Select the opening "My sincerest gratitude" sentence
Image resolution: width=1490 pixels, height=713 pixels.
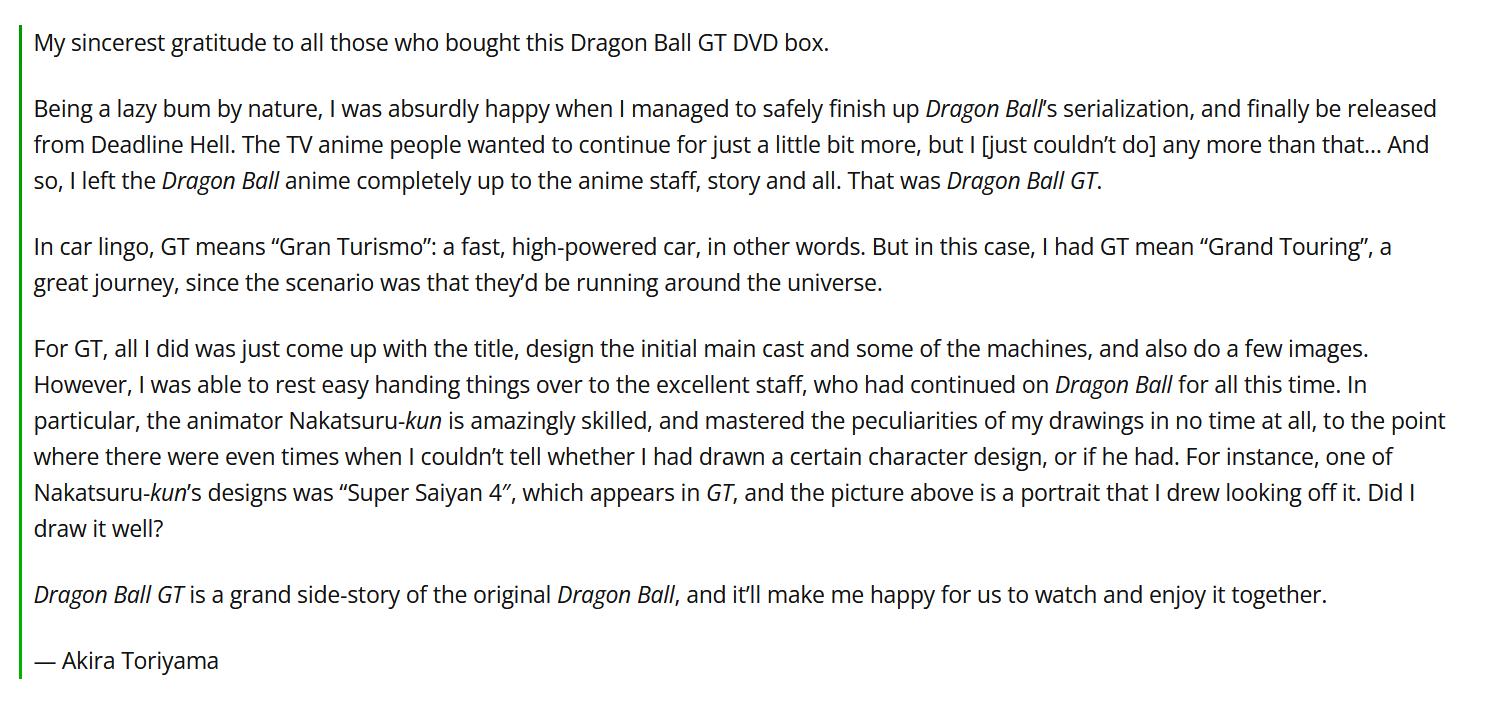(431, 44)
